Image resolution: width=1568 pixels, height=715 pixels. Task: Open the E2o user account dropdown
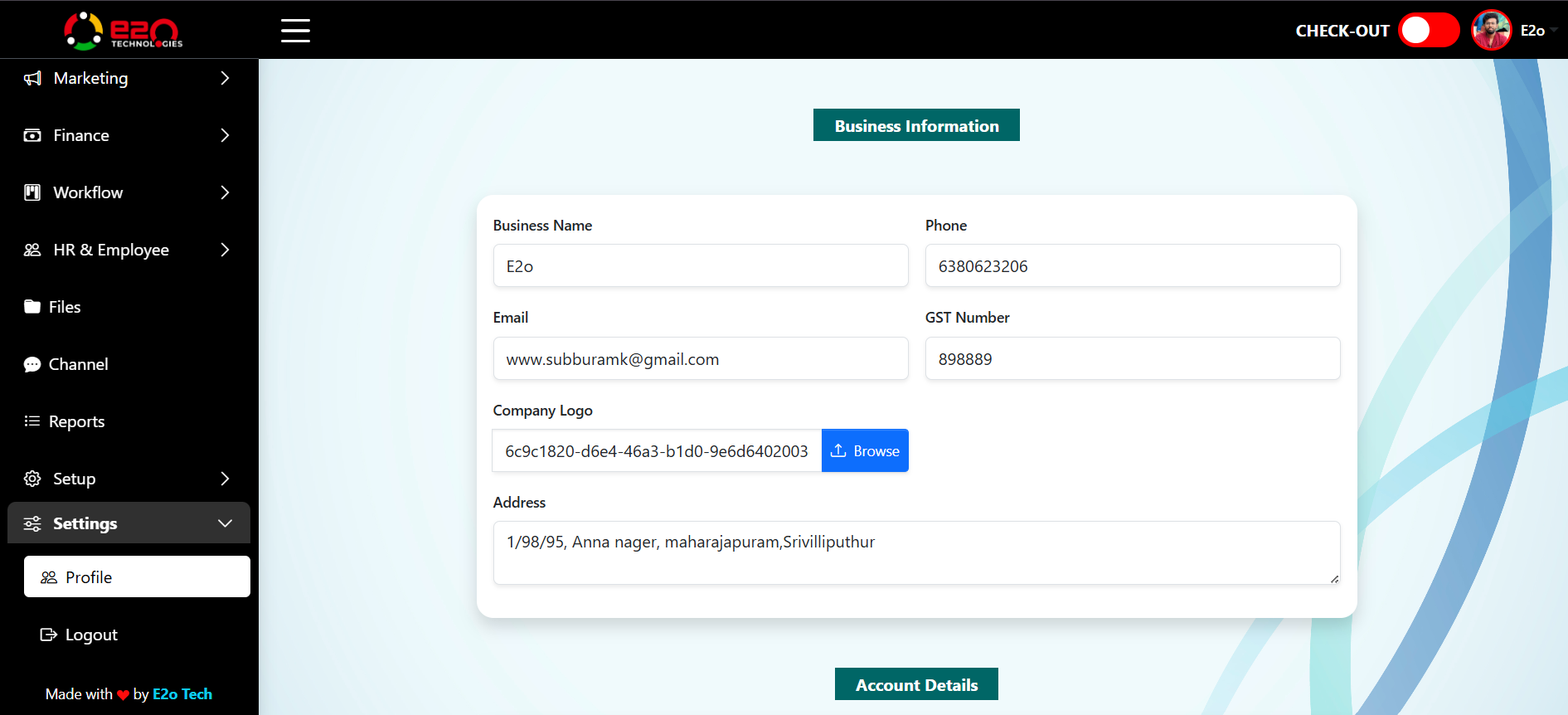coord(1532,31)
